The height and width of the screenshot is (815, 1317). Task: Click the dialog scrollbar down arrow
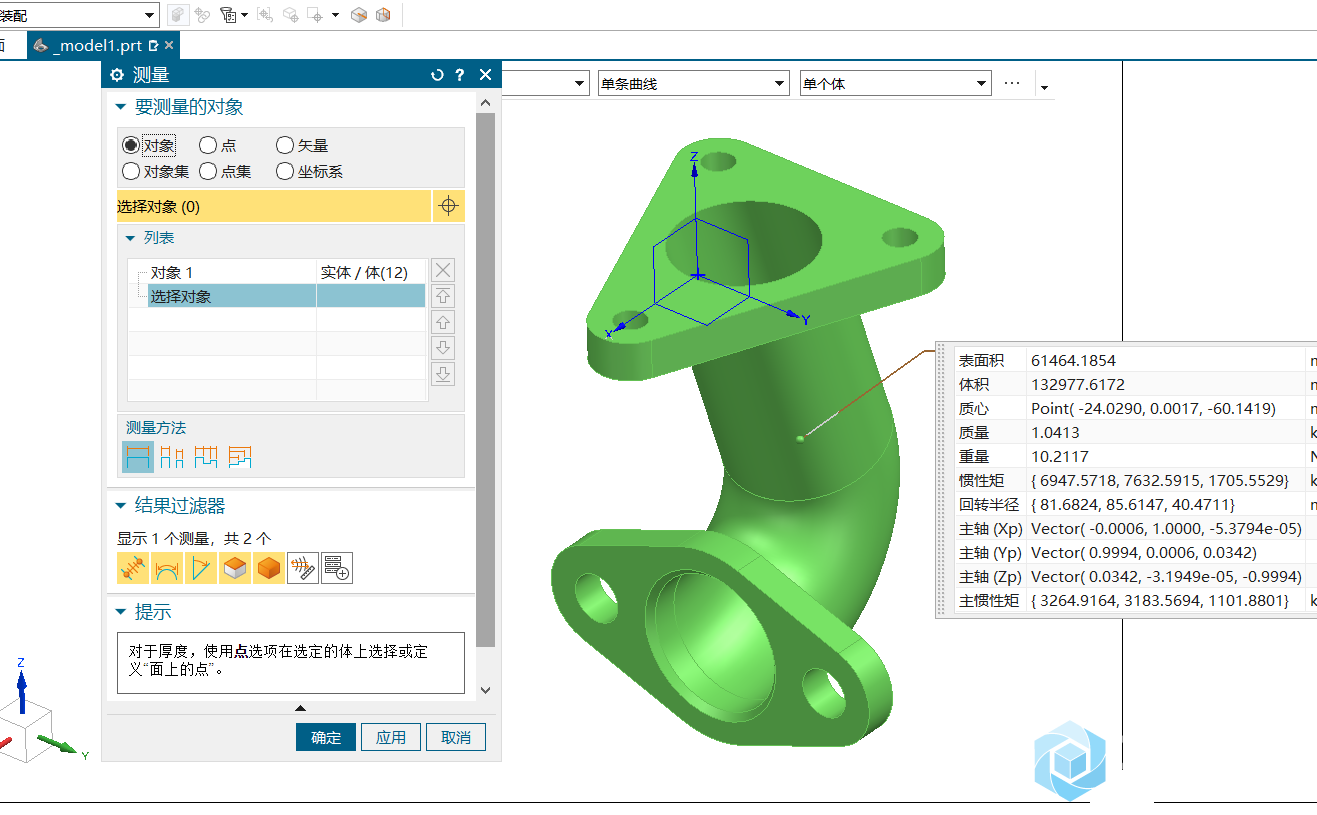tap(486, 690)
